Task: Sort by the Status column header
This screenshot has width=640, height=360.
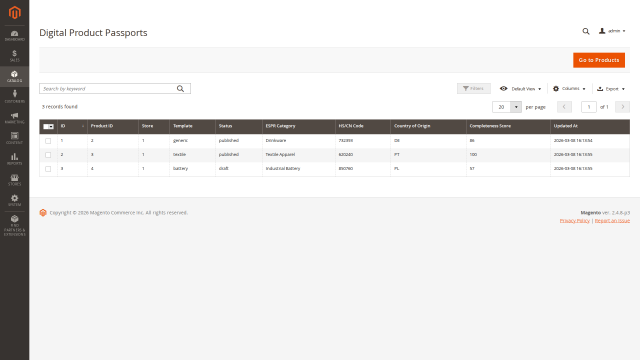Action: tap(239, 126)
